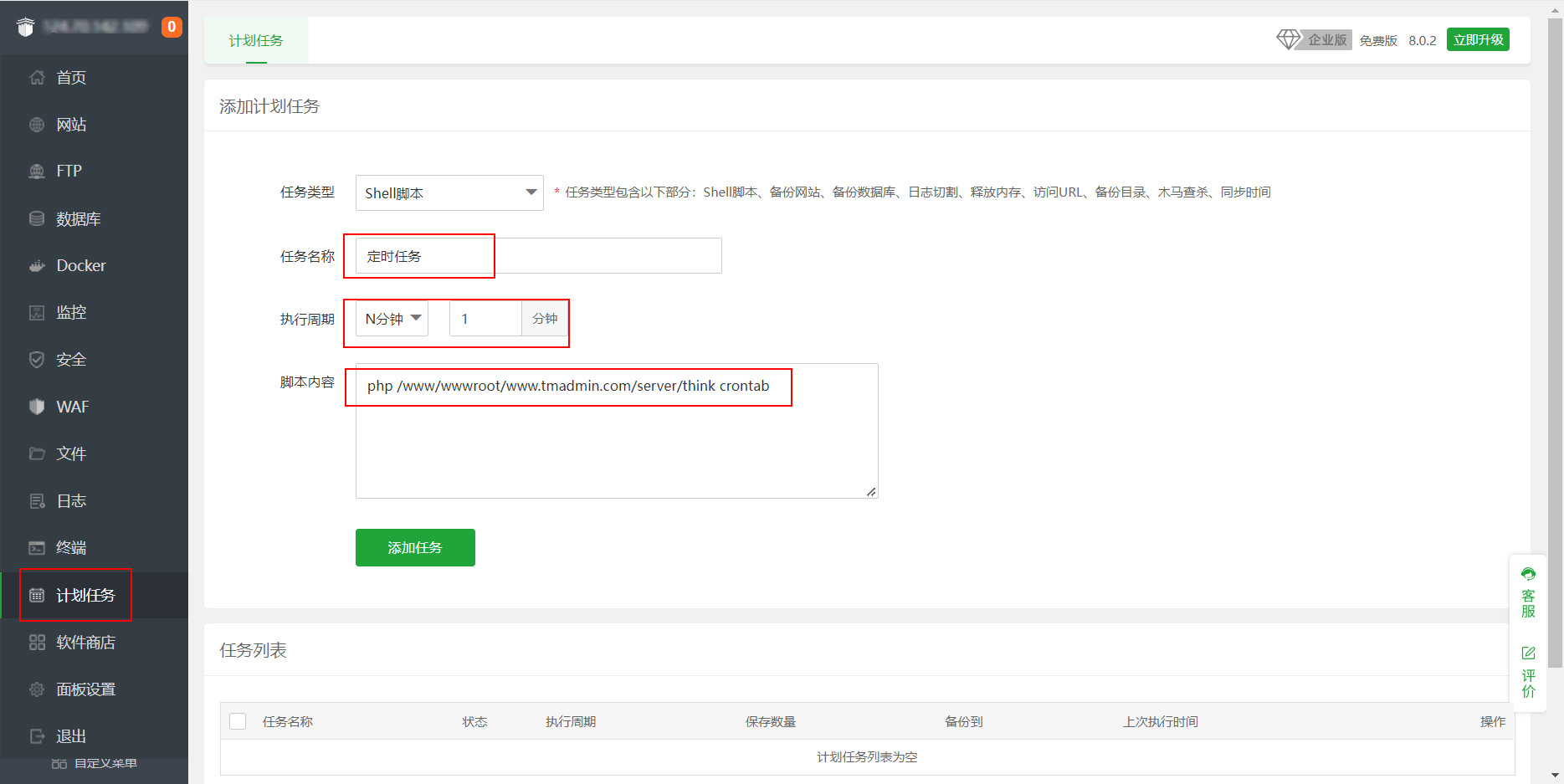This screenshot has width=1564, height=784.
Task: Open the 面板设置 menu item
Action: 85,689
